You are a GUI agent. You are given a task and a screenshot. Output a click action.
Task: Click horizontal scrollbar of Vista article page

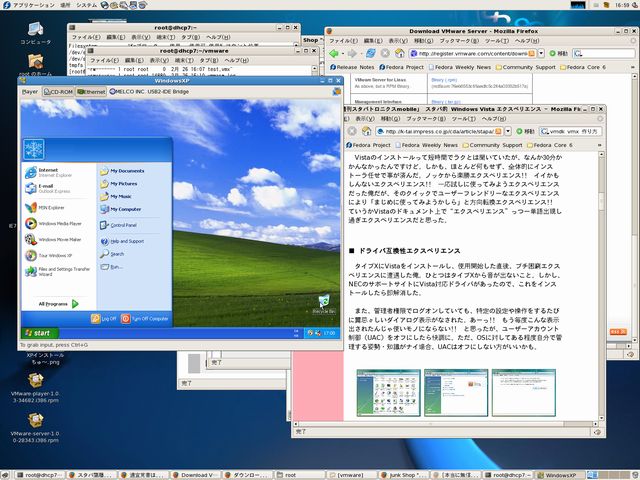pyautogui.click(x=446, y=424)
